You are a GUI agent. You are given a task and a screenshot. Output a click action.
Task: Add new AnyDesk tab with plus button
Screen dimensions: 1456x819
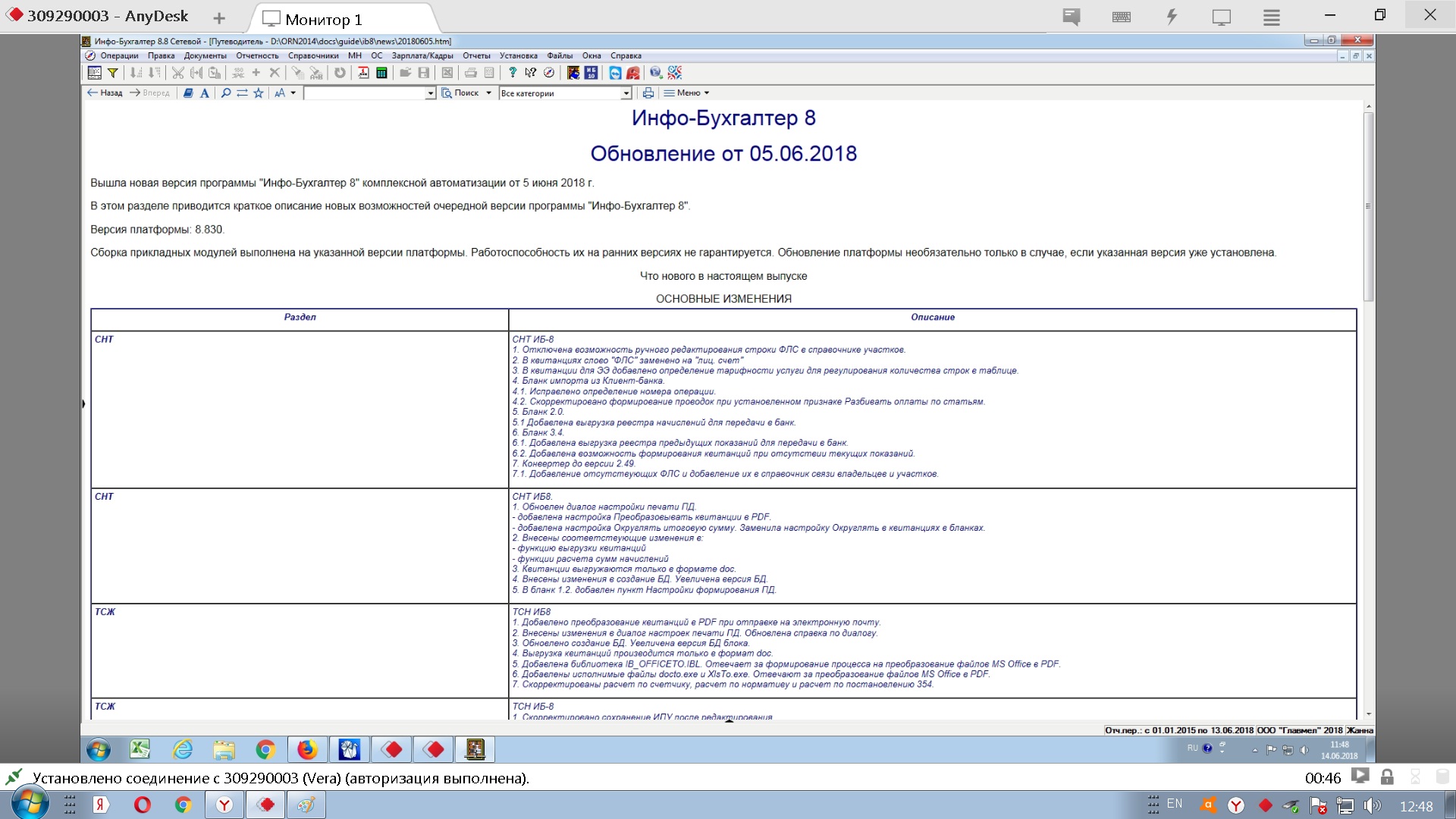pos(219,18)
